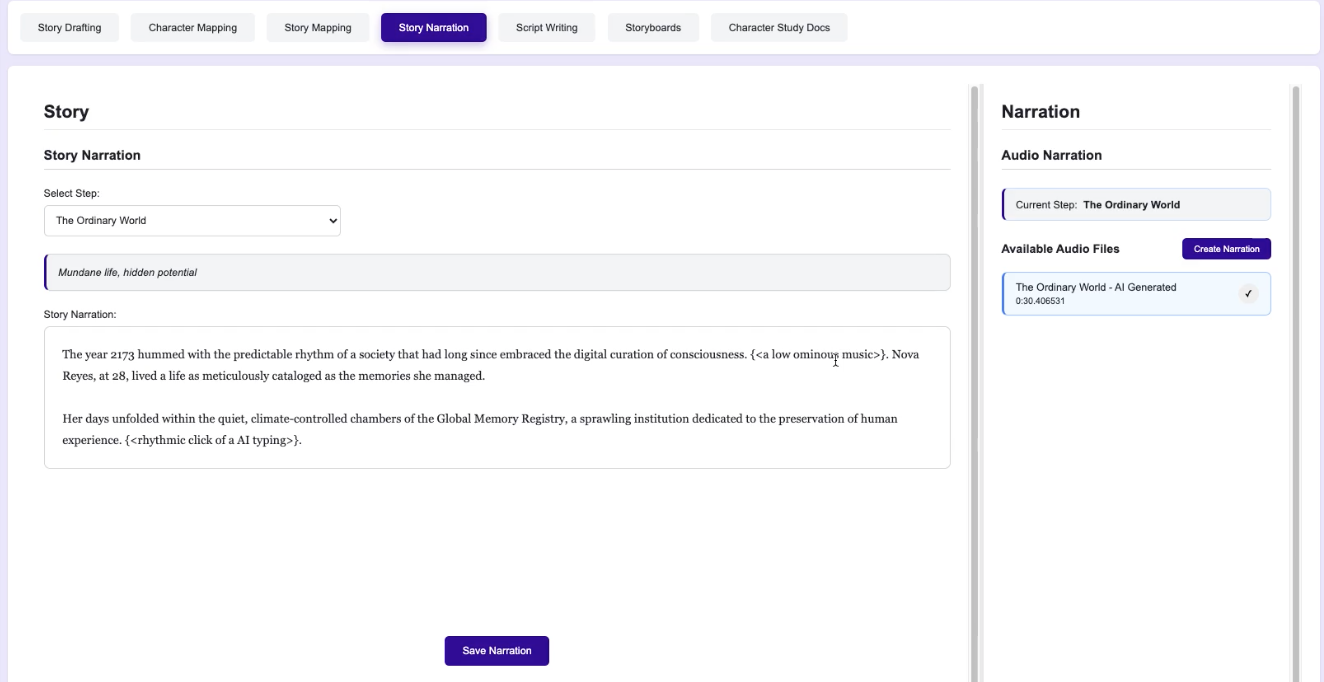Go to the Story Mapping tab
Viewport: 1324px width, 682px height.
pos(318,28)
